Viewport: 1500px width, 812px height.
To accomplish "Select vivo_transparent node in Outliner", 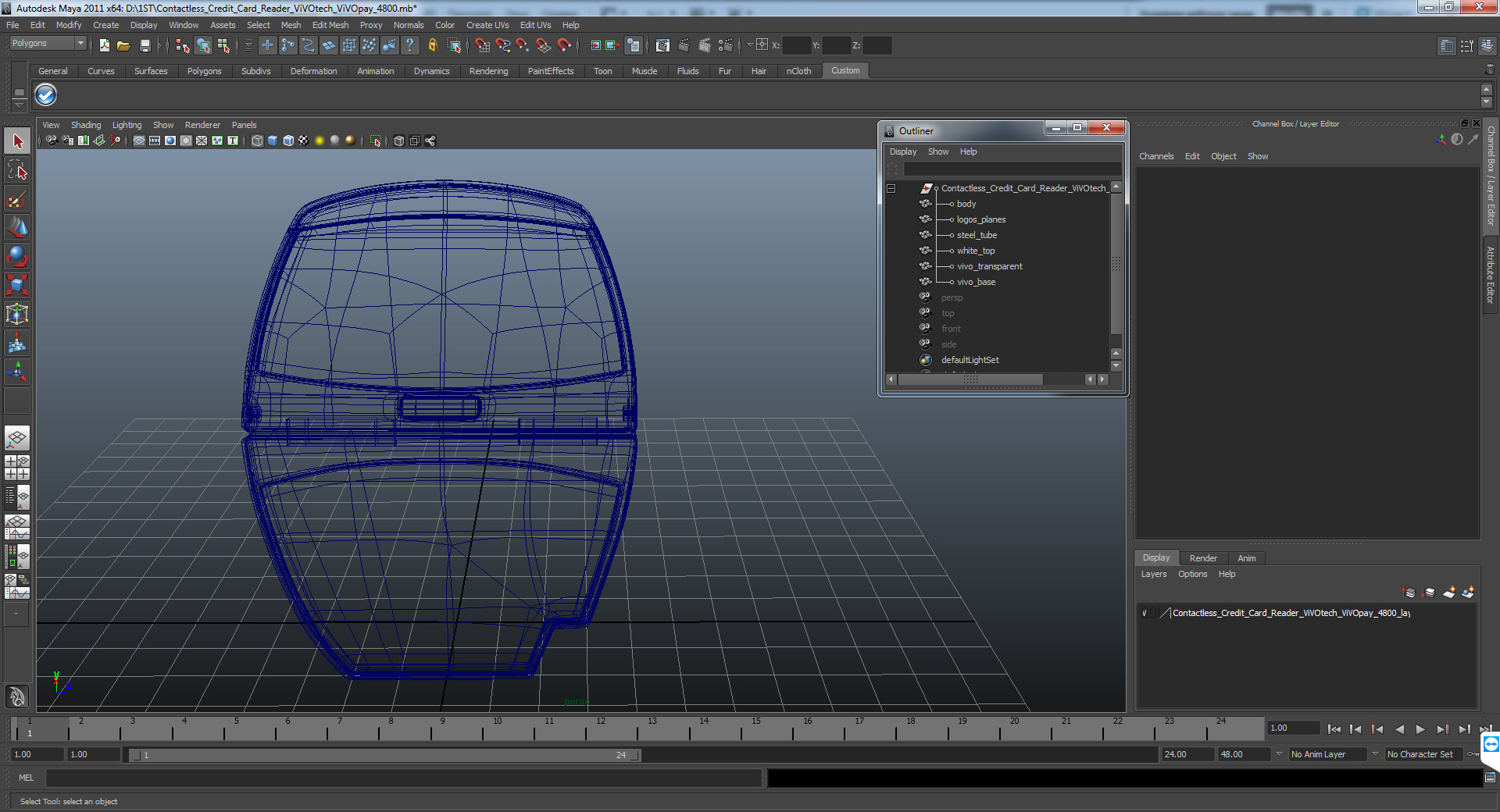I will point(989,266).
